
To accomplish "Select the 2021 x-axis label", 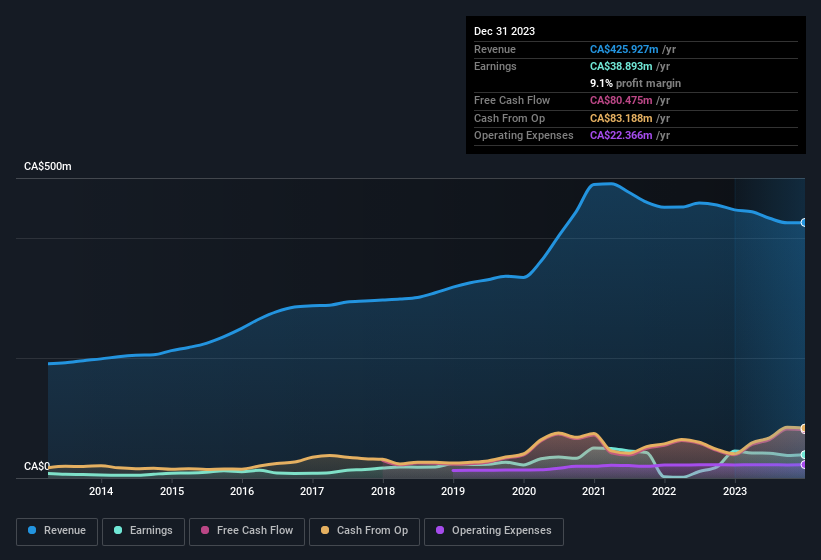I will (x=594, y=491).
